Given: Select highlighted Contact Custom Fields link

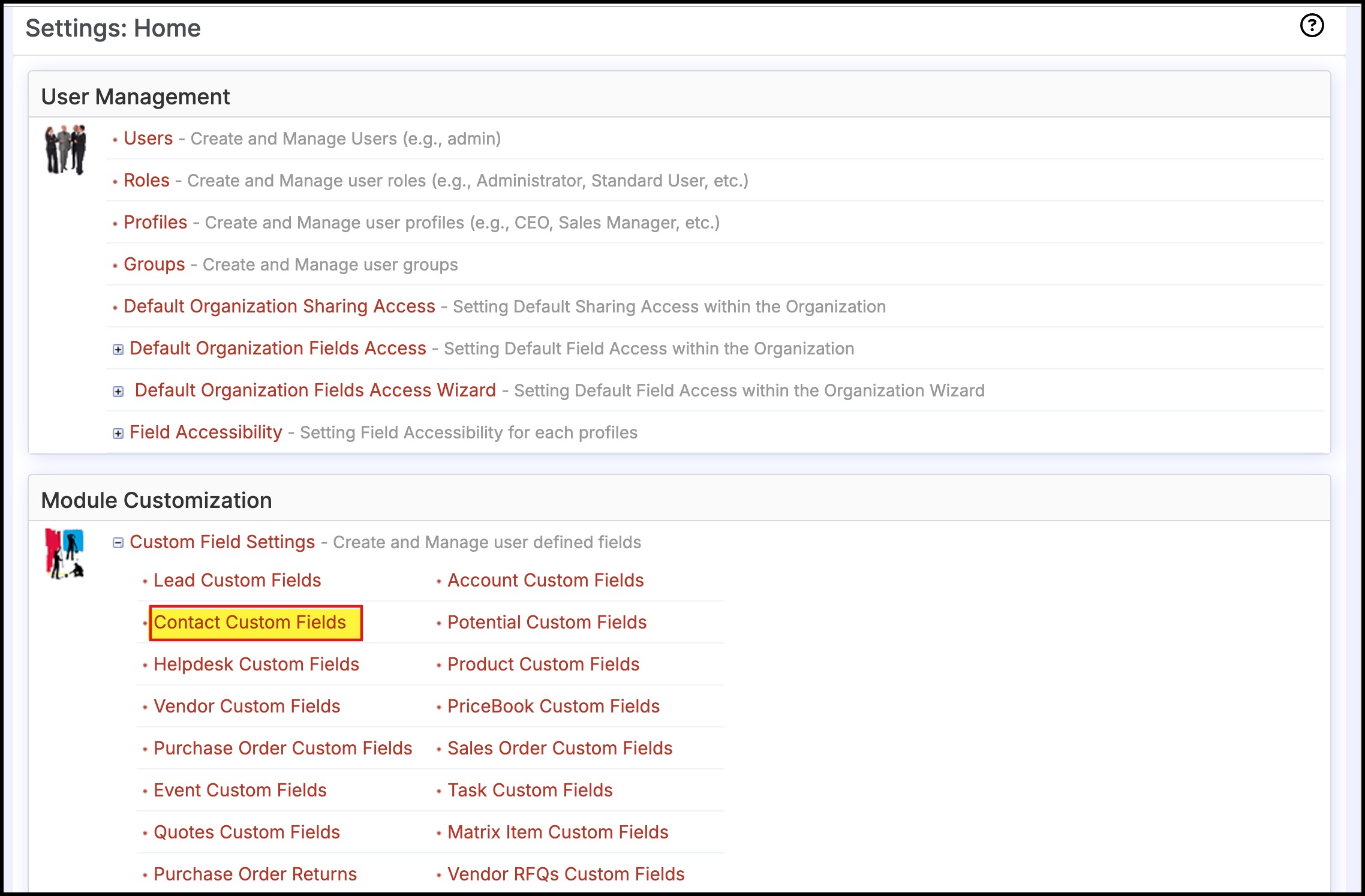Looking at the screenshot, I should point(249,623).
